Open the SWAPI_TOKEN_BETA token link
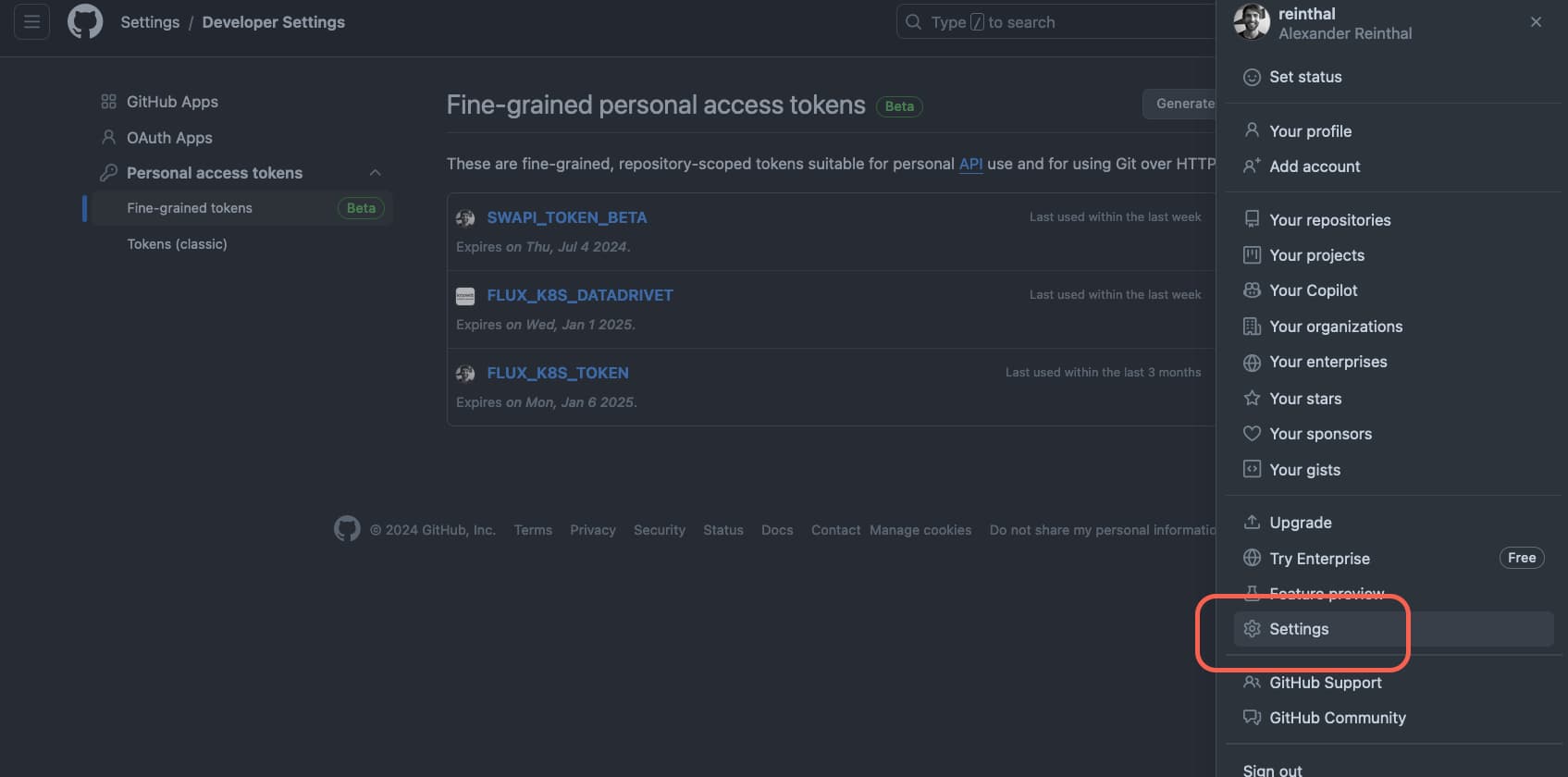Image resolution: width=1568 pixels, height=777 pixels. 567,217
